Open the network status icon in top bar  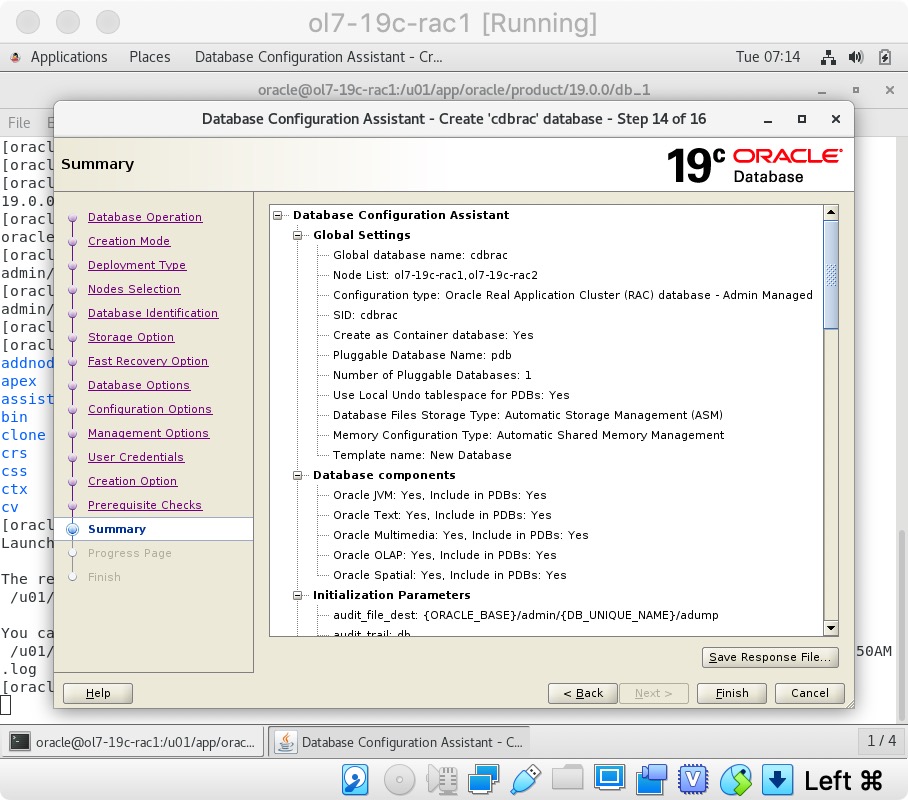pyautogui.click(x=828, y=57)
